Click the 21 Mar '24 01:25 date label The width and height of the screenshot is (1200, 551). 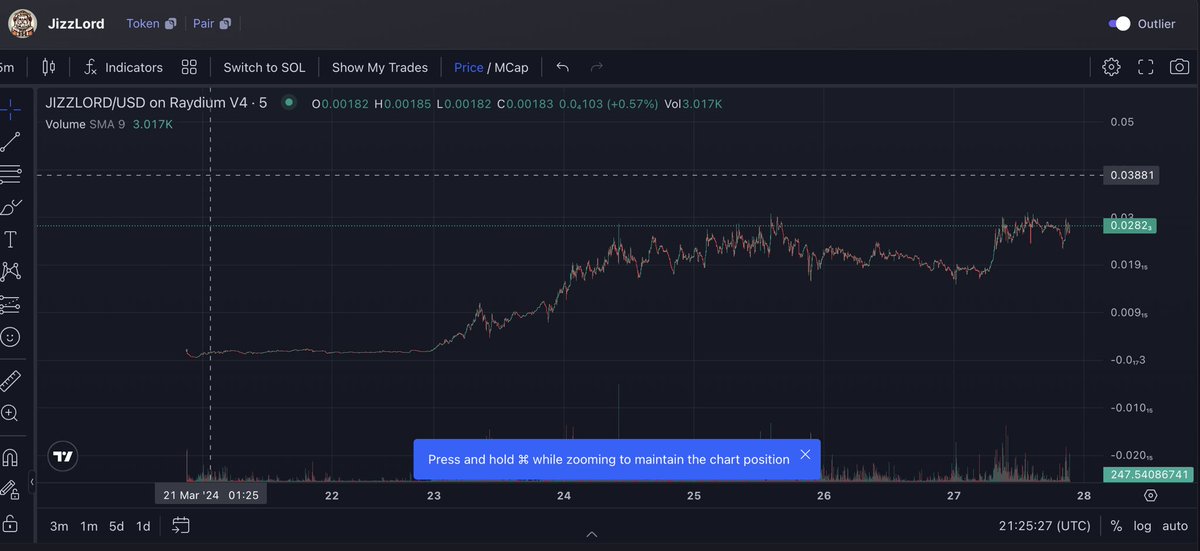[x=209, y=495]
